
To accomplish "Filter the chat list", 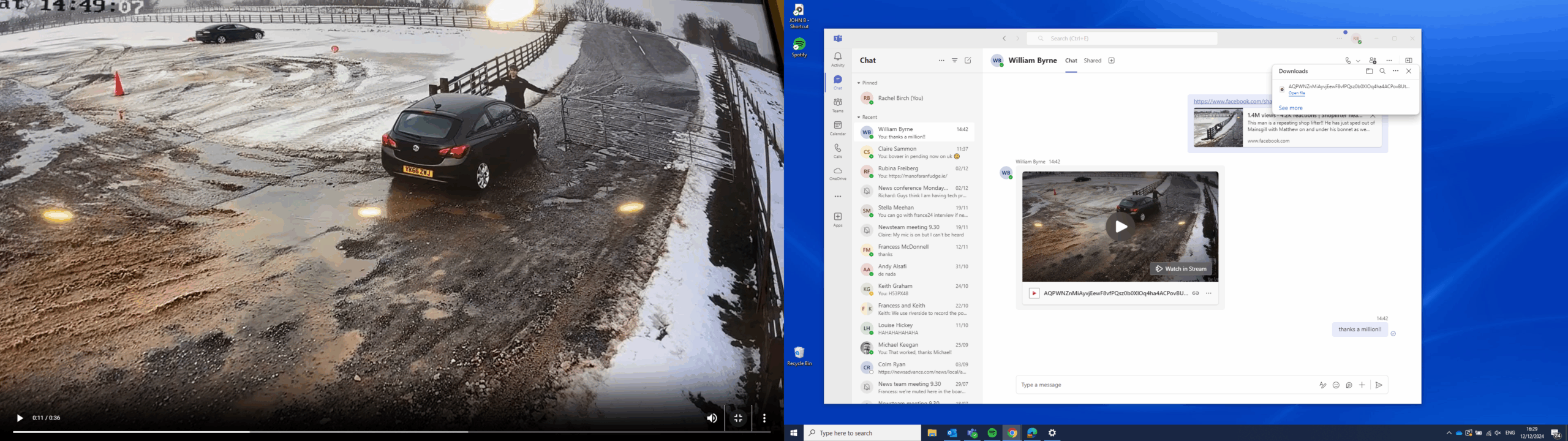I will tap(954, 61).
